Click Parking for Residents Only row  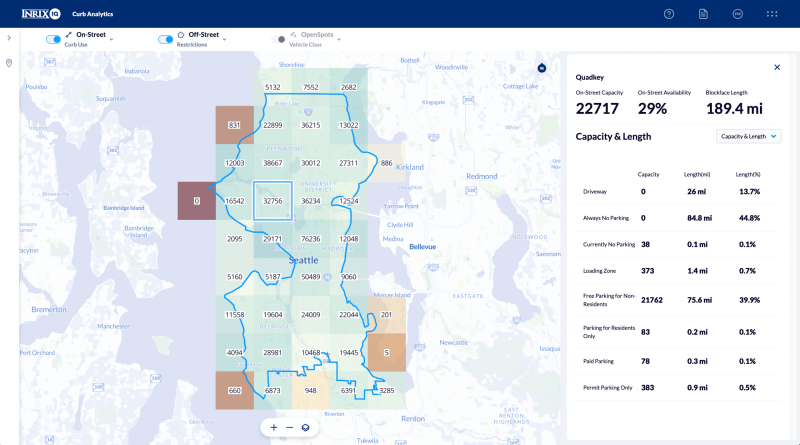679,332
